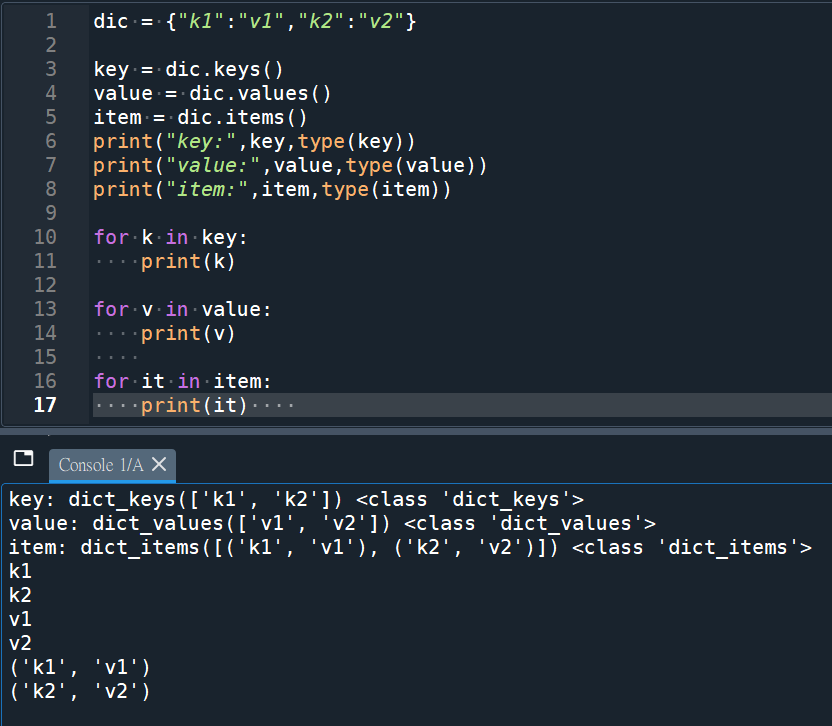Screen dimensions: 832x726
Task: Click line number 1 in the editor gutter
Action: [50, 20]
